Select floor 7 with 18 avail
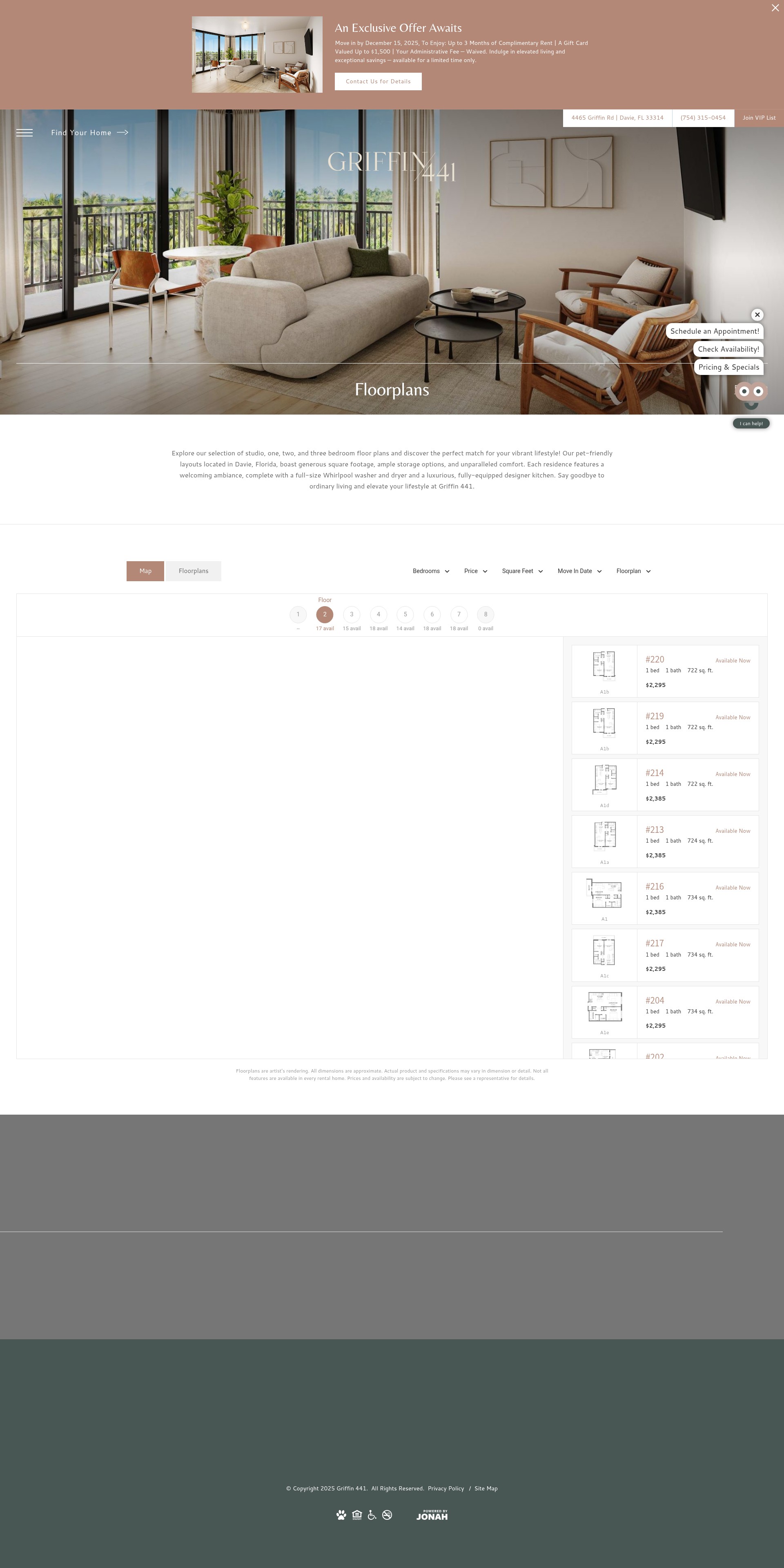This screenshot has width=784, height=1568. click(x=459, y=615)
